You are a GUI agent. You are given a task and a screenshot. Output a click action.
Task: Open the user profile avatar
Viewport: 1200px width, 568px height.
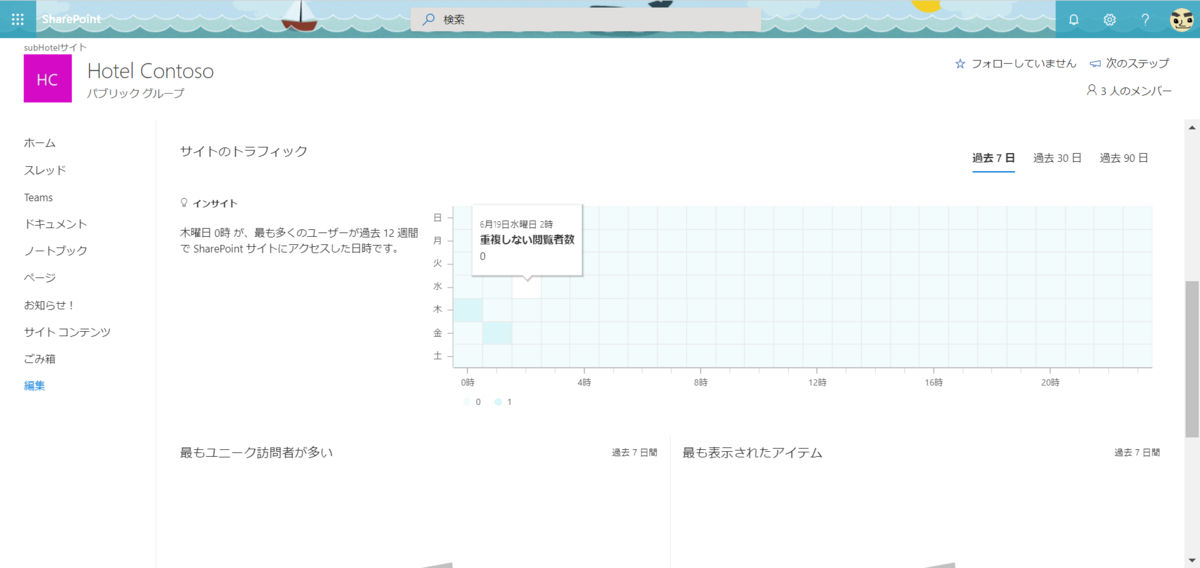1183,19
